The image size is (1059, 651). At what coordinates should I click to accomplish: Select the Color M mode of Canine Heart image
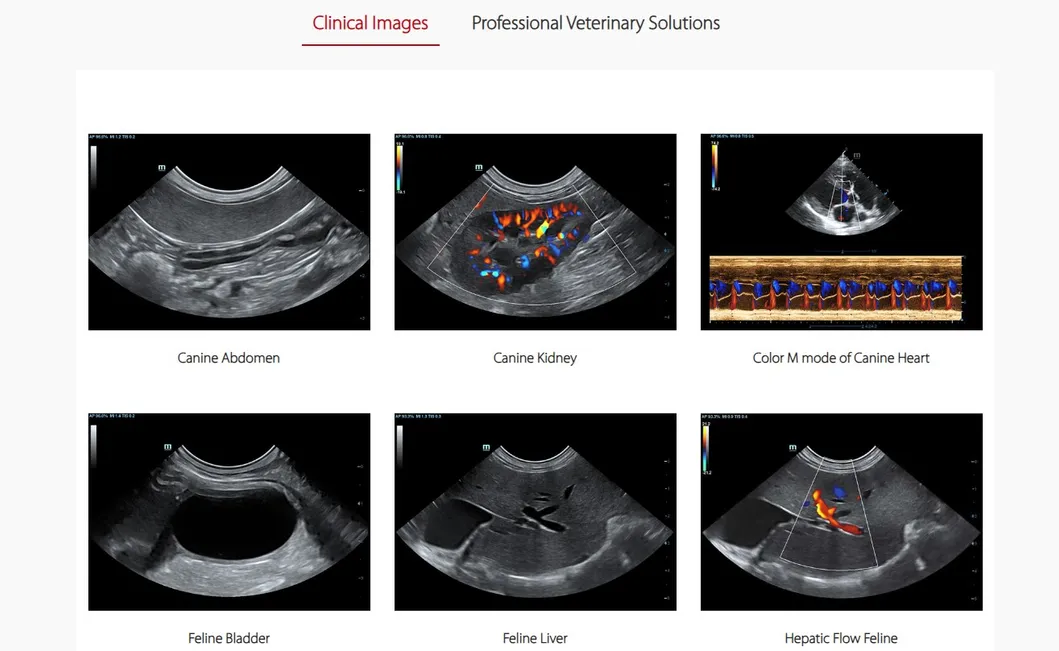click(841, 231)
